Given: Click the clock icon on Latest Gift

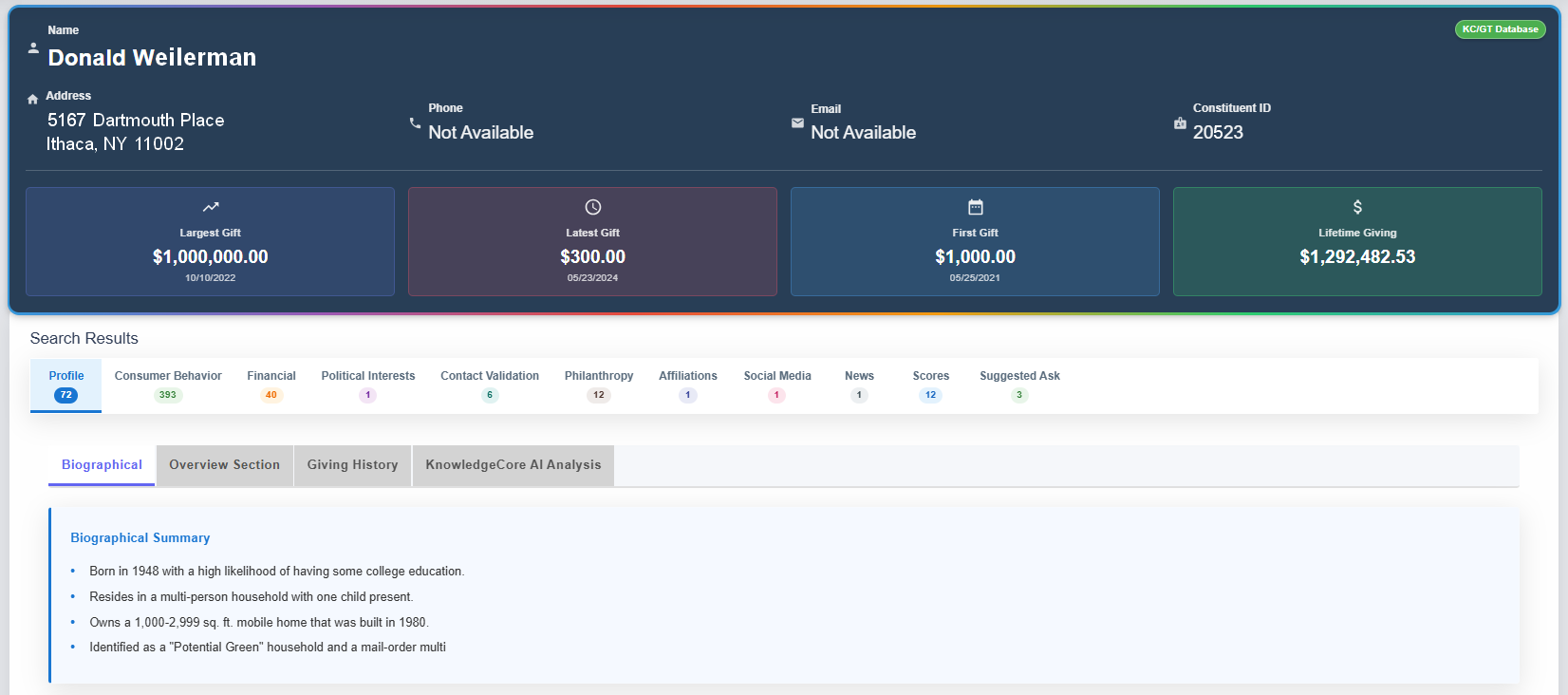Looking at the screenshot, I should point(593,207).
